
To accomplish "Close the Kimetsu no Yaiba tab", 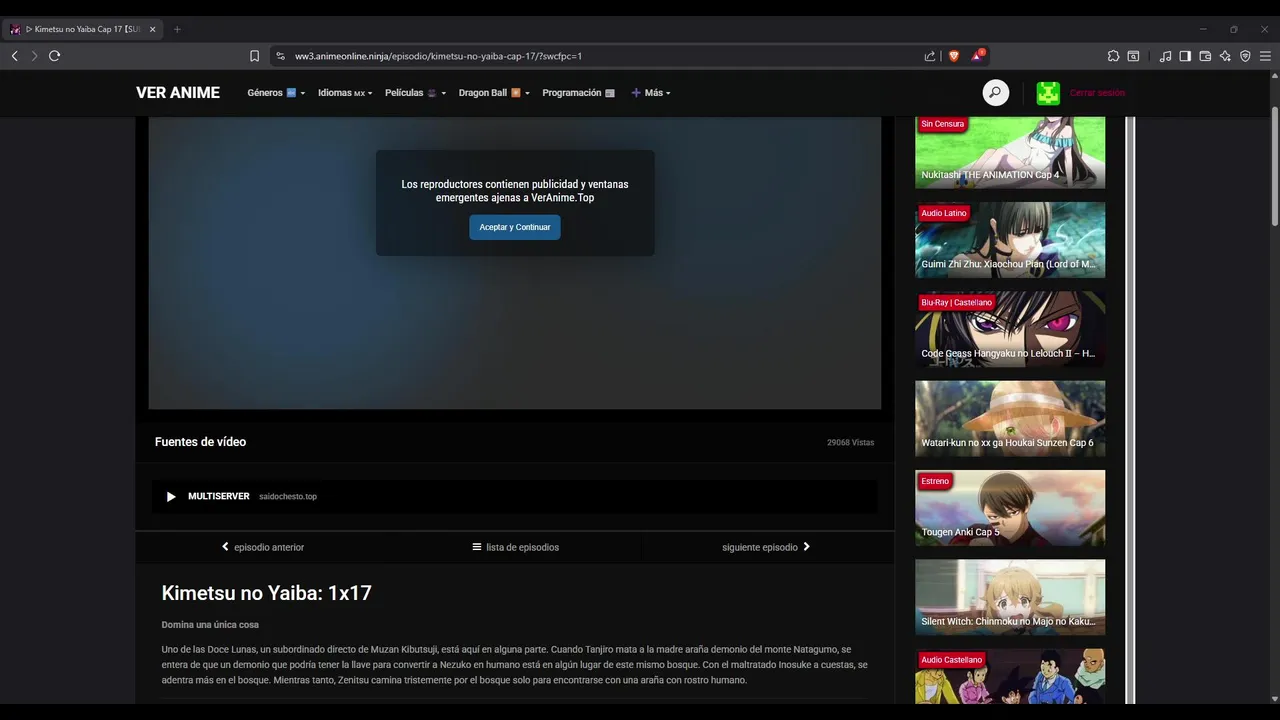I will pyautogui.click(x=153, y=29).
